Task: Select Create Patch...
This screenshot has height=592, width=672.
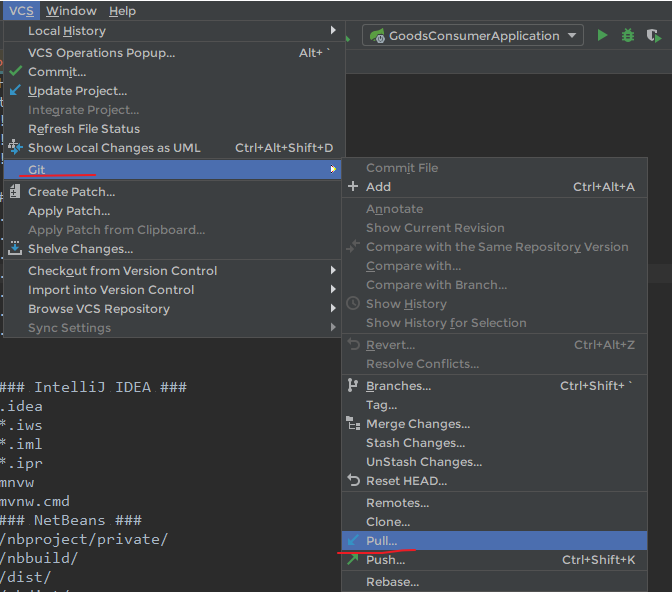Action: pos(172,192)
